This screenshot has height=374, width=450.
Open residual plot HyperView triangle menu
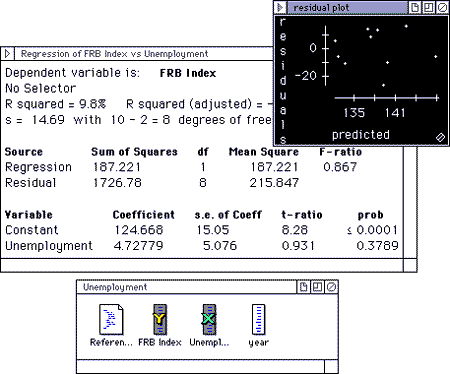tap(280, 7)
